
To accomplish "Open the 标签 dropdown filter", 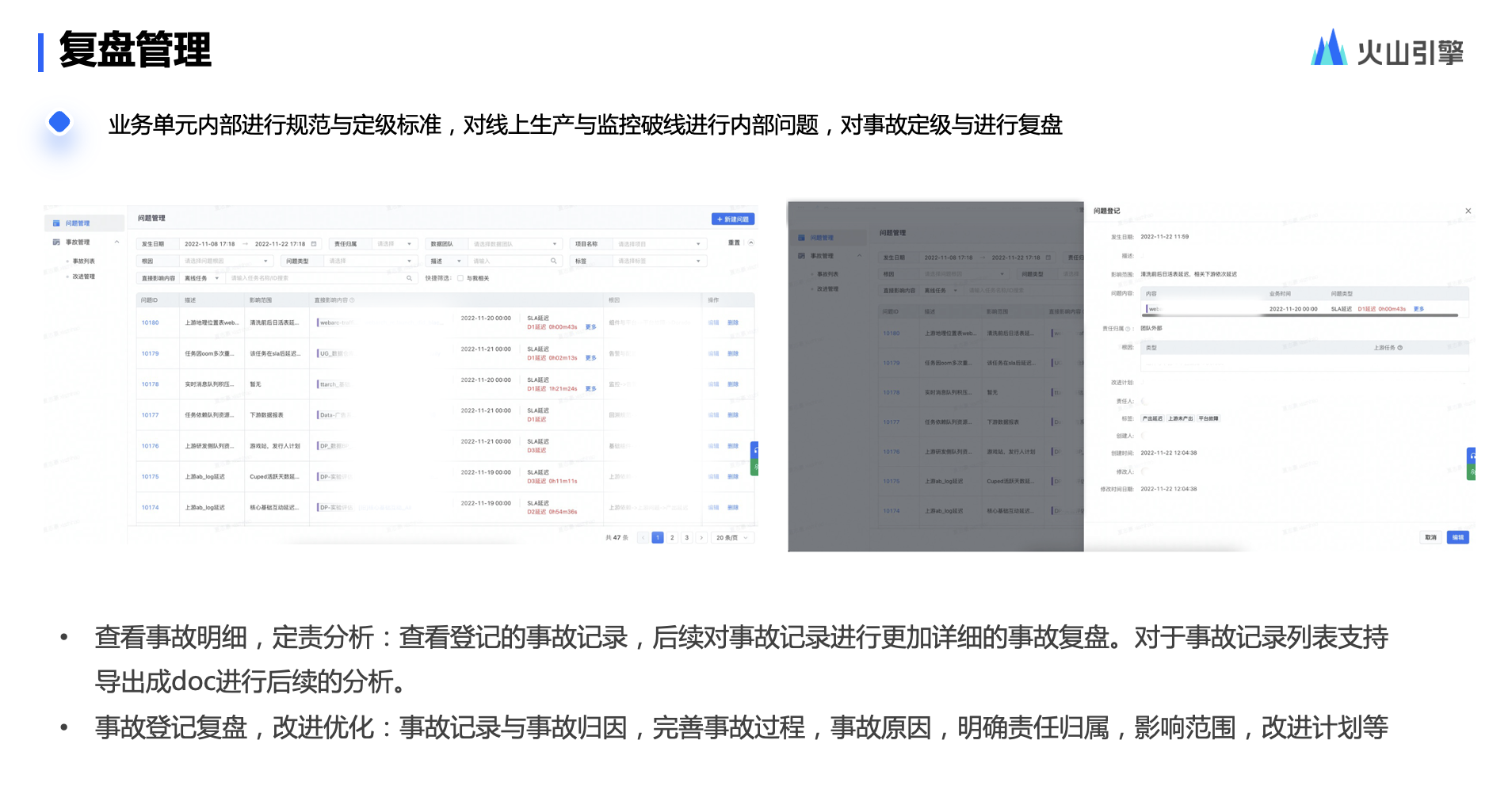I will coord(659,261).
